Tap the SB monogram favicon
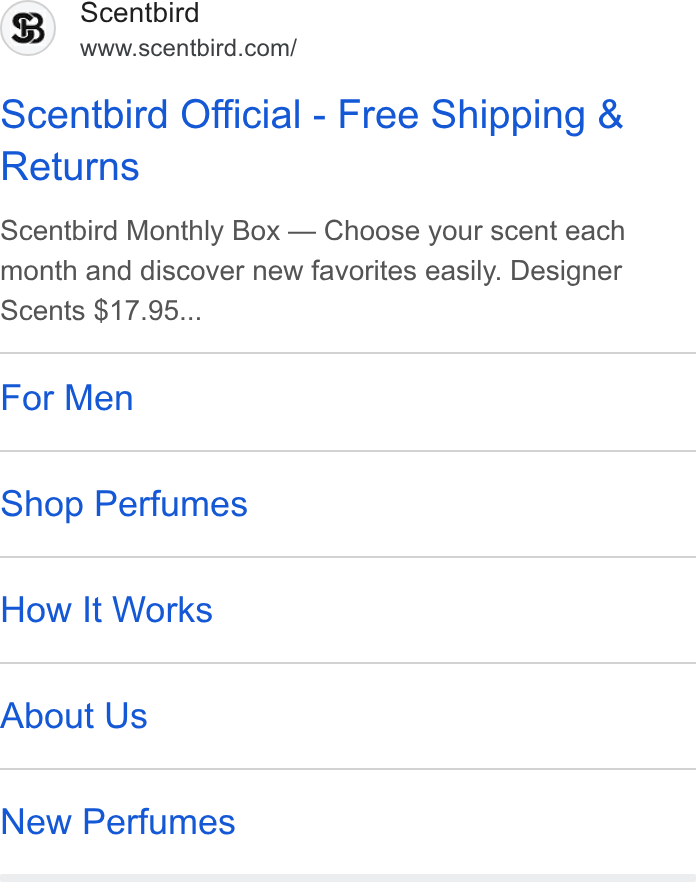The height and width of the screenshot is (882, 696). coord(28,28)
